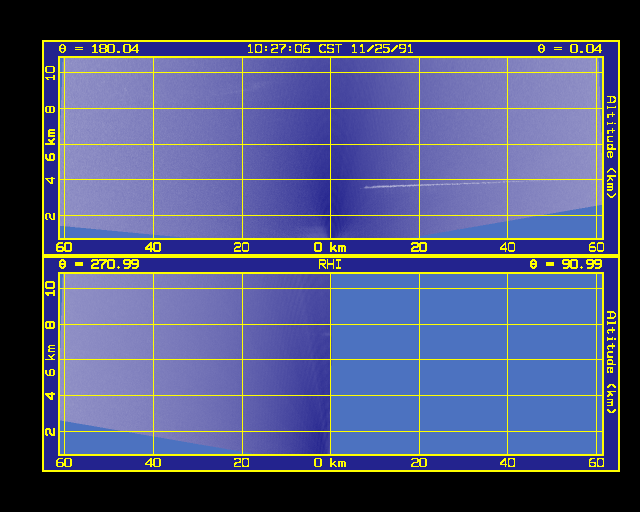
Task: Select upper panel's 60 label under θ = 0.04 side
Action: point(596,247)
